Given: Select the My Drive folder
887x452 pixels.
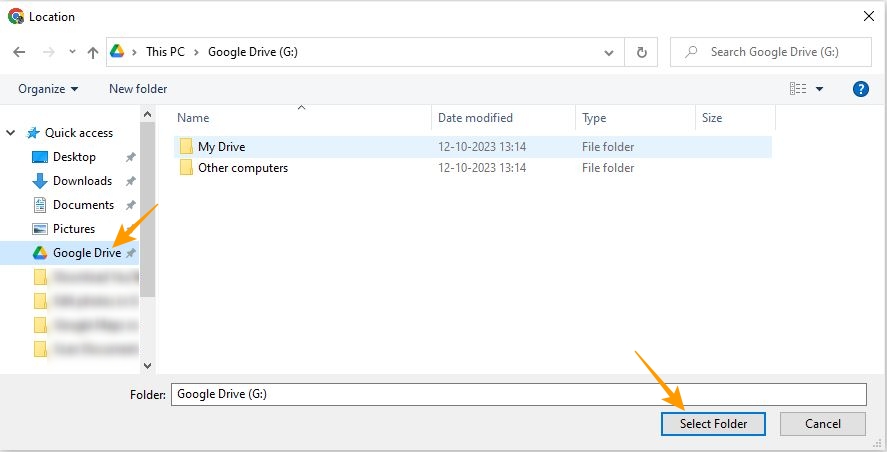Looking at the screenshot, I should pyautogui.click(x=472, y=147).
